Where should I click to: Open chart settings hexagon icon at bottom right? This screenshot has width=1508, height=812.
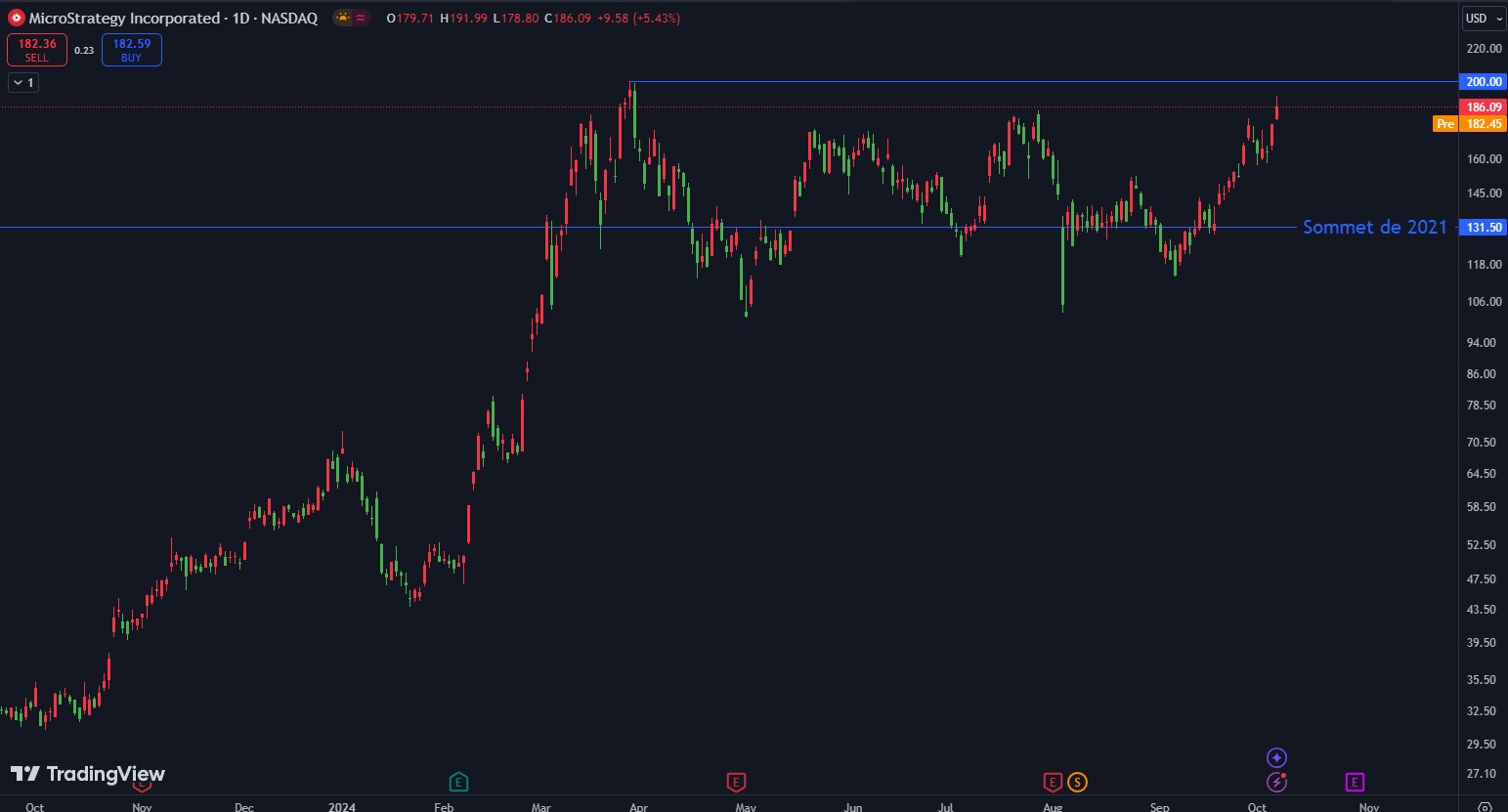pyautogui.click(x=1485, y=806)
